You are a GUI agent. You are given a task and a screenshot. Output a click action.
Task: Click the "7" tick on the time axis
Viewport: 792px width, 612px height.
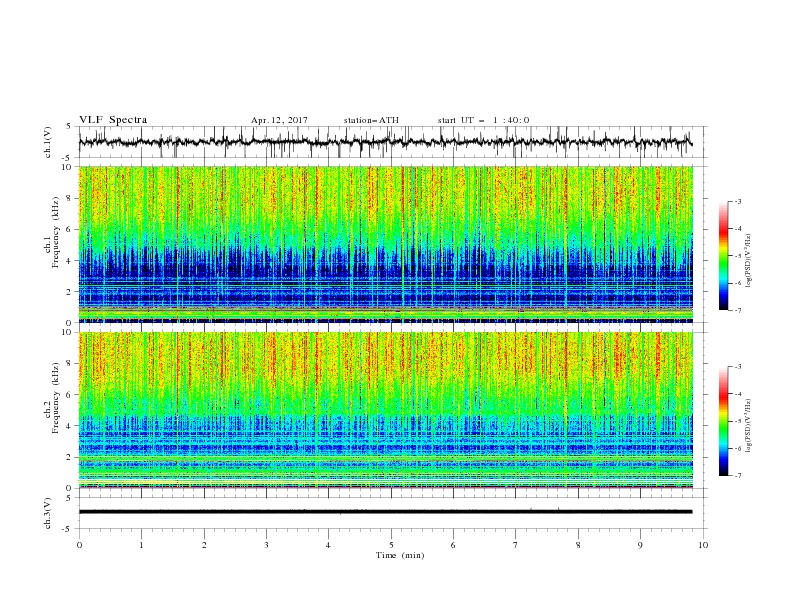coord(516,545)
